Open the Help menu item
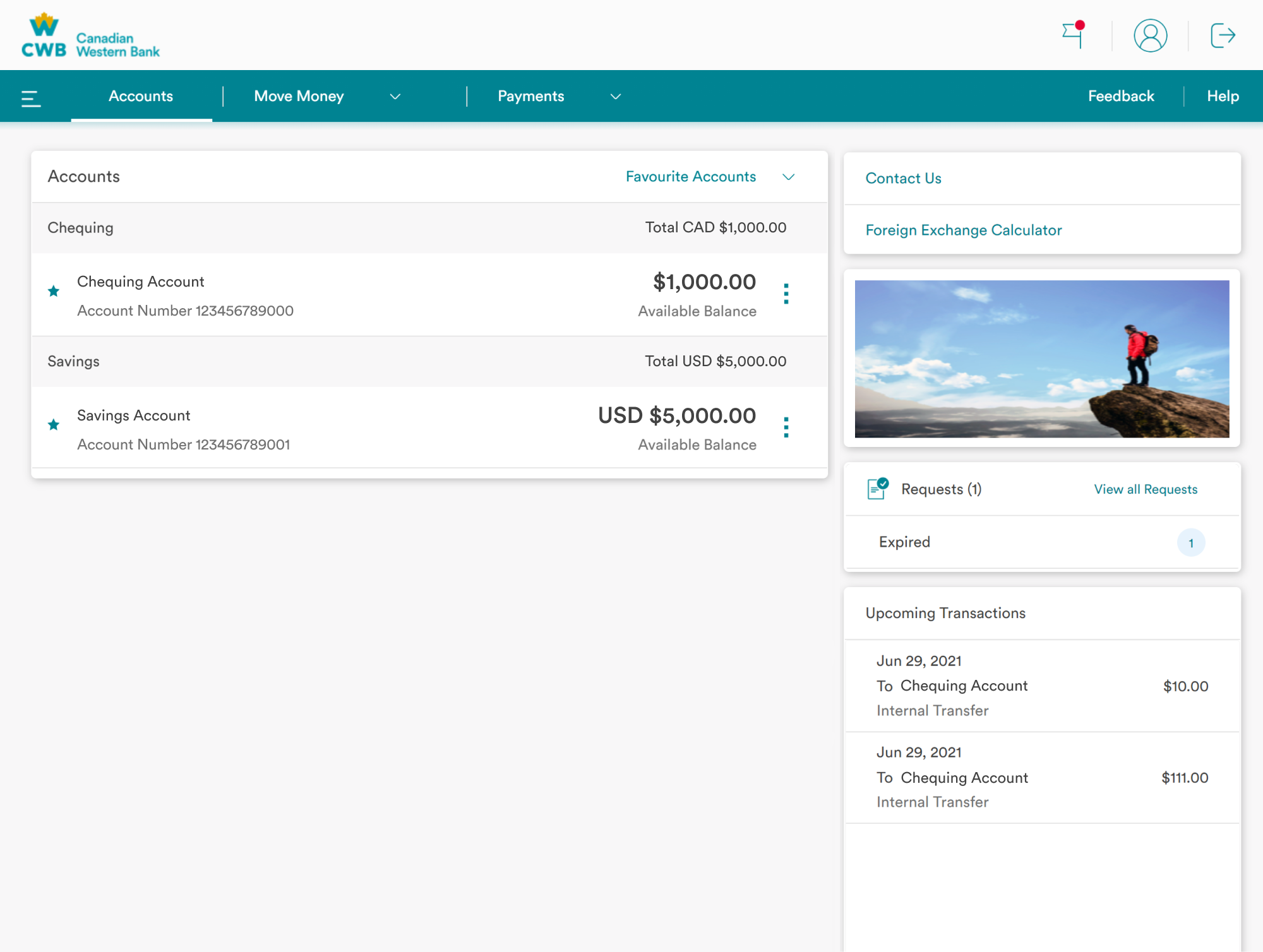Viewport: 1263px width, 952px height. [1223, 96]
